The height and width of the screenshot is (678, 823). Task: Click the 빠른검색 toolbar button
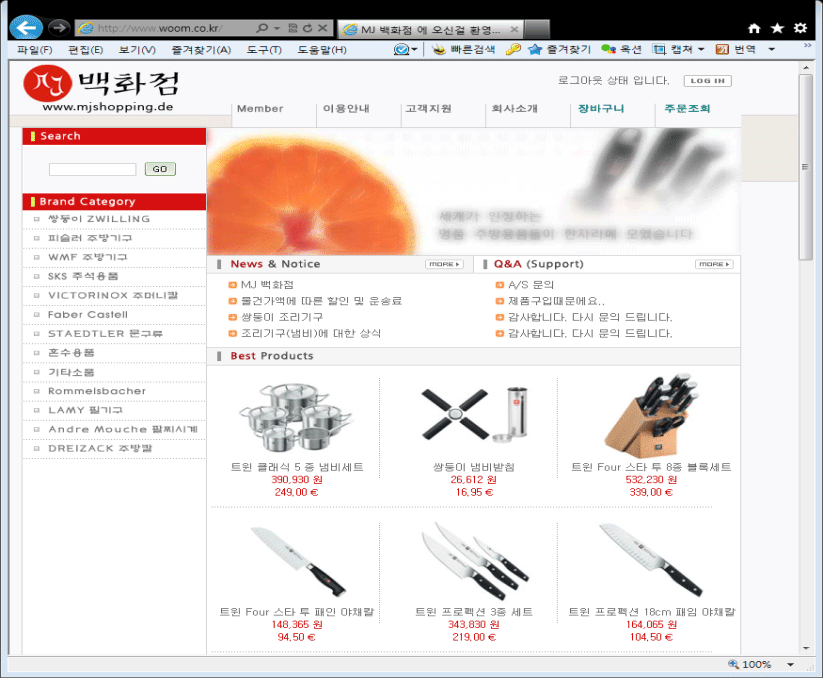pyautogui.click(x=463, y=49)
